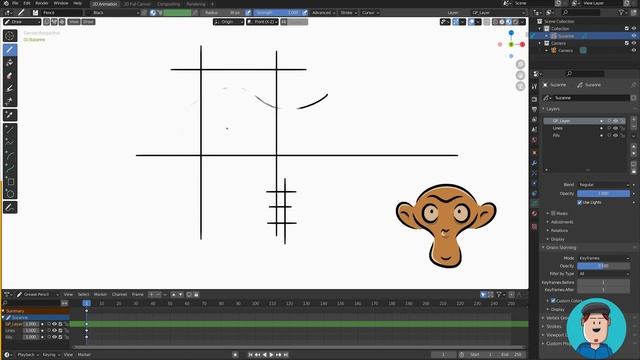
Task: Play the animation forward
Action: tap(271, 355)
